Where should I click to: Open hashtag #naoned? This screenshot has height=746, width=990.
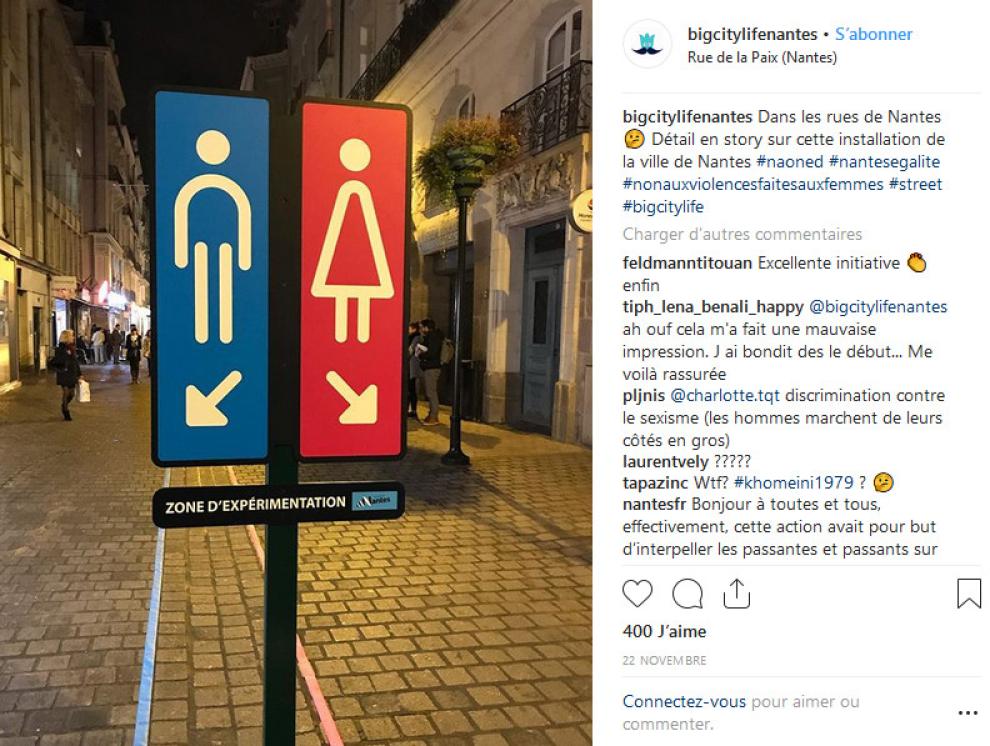point(790,162)
